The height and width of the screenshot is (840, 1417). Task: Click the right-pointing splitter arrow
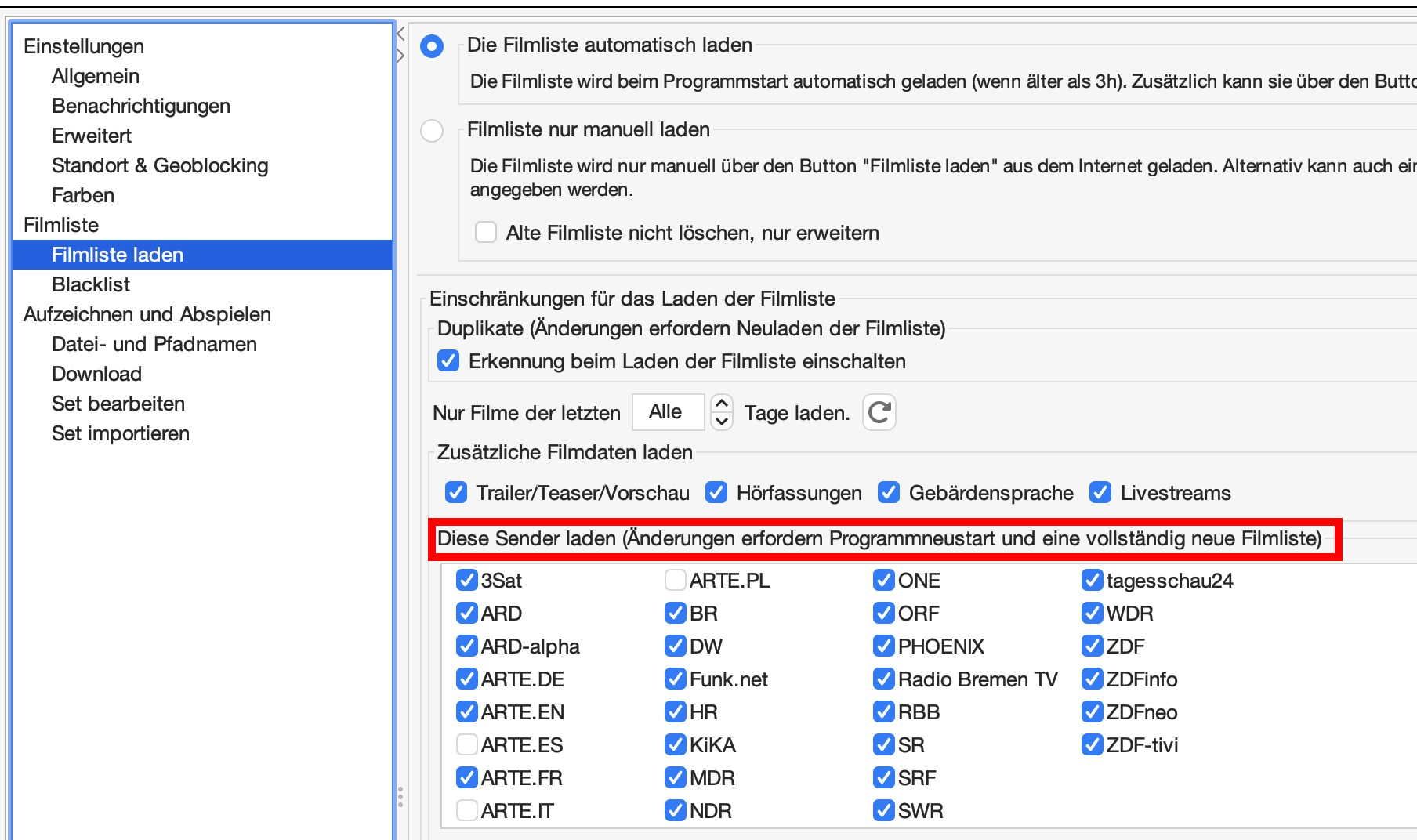tap(400, 56)
